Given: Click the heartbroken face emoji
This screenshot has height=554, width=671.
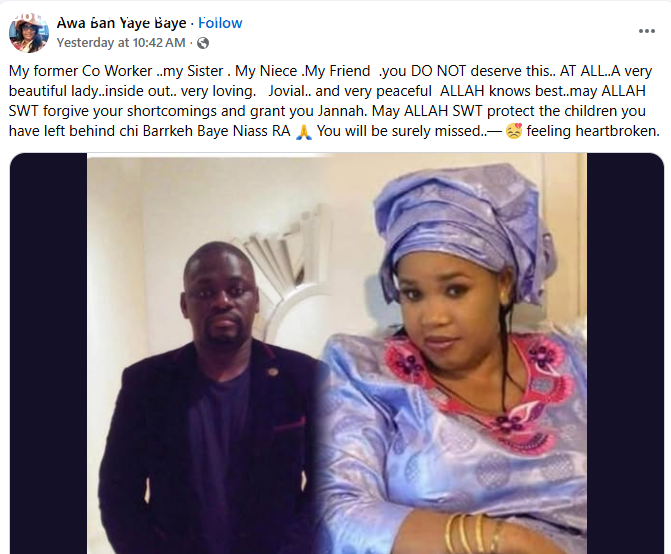Looking at the screenshot, I should point(514,131).
